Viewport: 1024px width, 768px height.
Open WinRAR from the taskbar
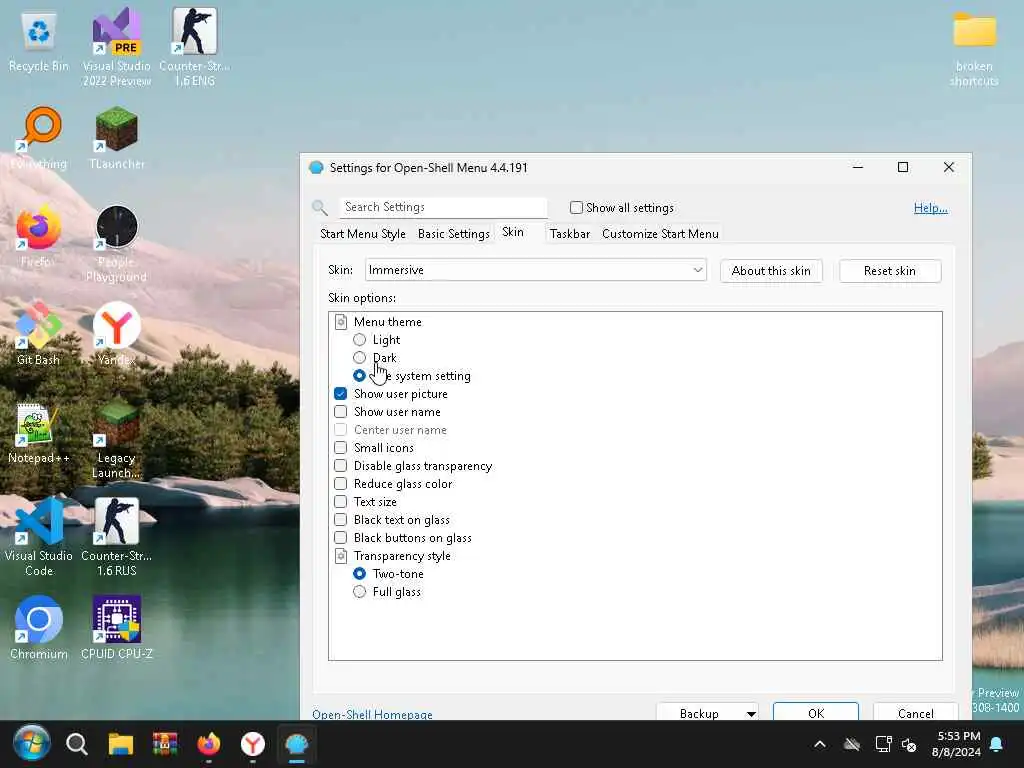coord(165,744)
